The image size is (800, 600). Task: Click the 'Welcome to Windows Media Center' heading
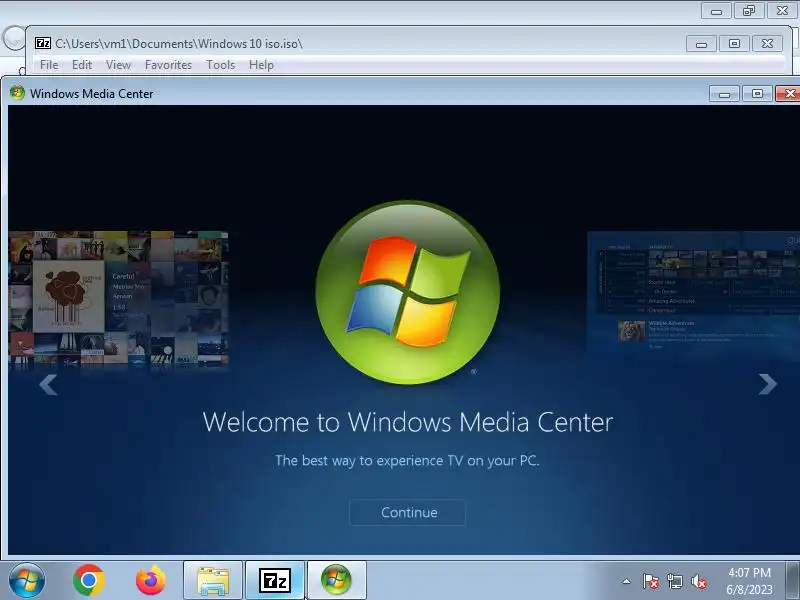click(408, 422)
